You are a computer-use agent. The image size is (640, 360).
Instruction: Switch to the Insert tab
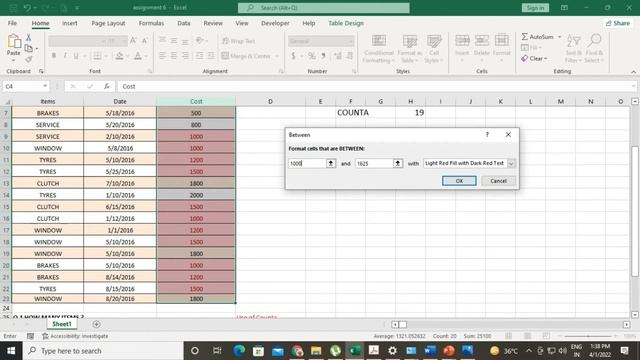tap(69, 23)
